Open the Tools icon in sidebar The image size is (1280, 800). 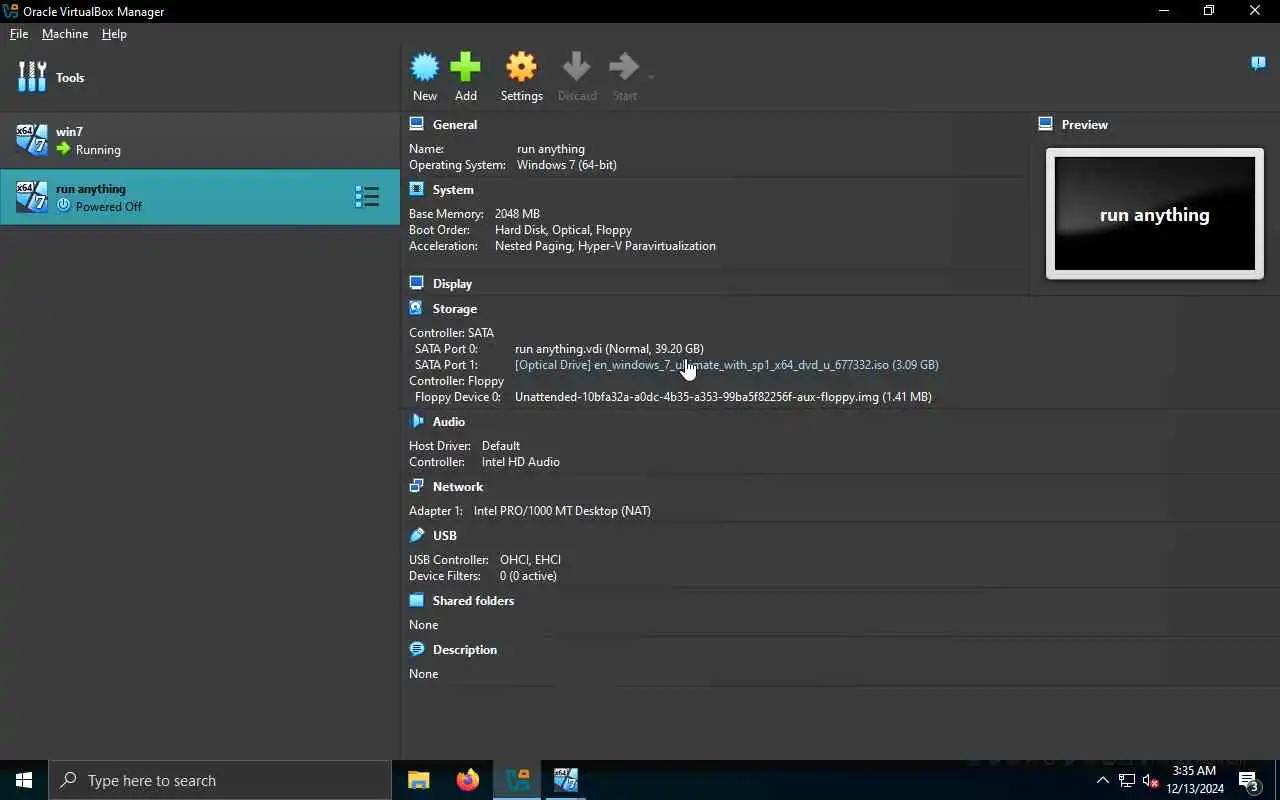point(32,77)
